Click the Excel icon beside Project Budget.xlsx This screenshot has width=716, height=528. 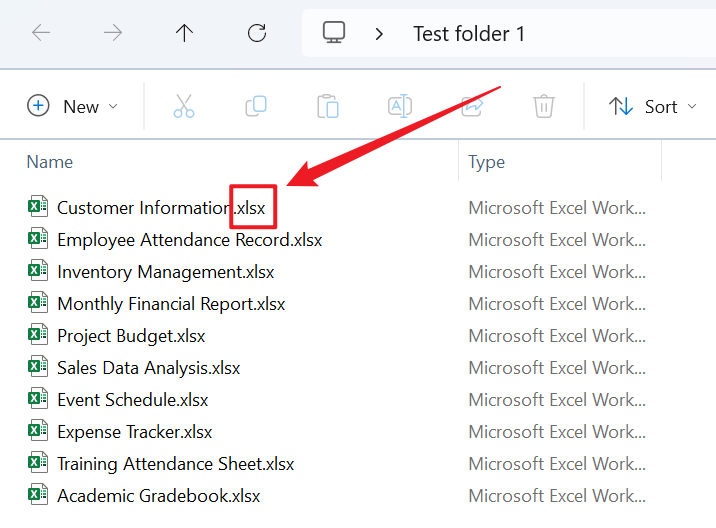pos(38,336)
